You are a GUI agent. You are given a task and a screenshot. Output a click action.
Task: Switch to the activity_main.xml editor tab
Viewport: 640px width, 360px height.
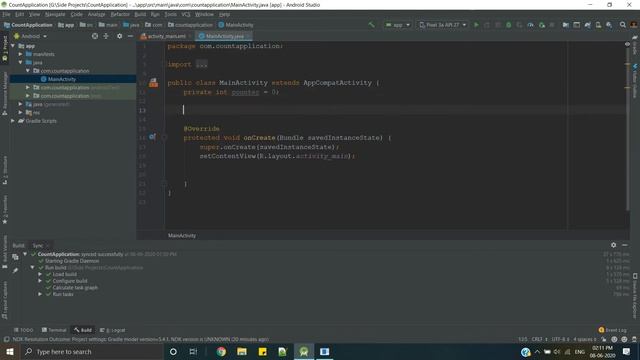166,36
